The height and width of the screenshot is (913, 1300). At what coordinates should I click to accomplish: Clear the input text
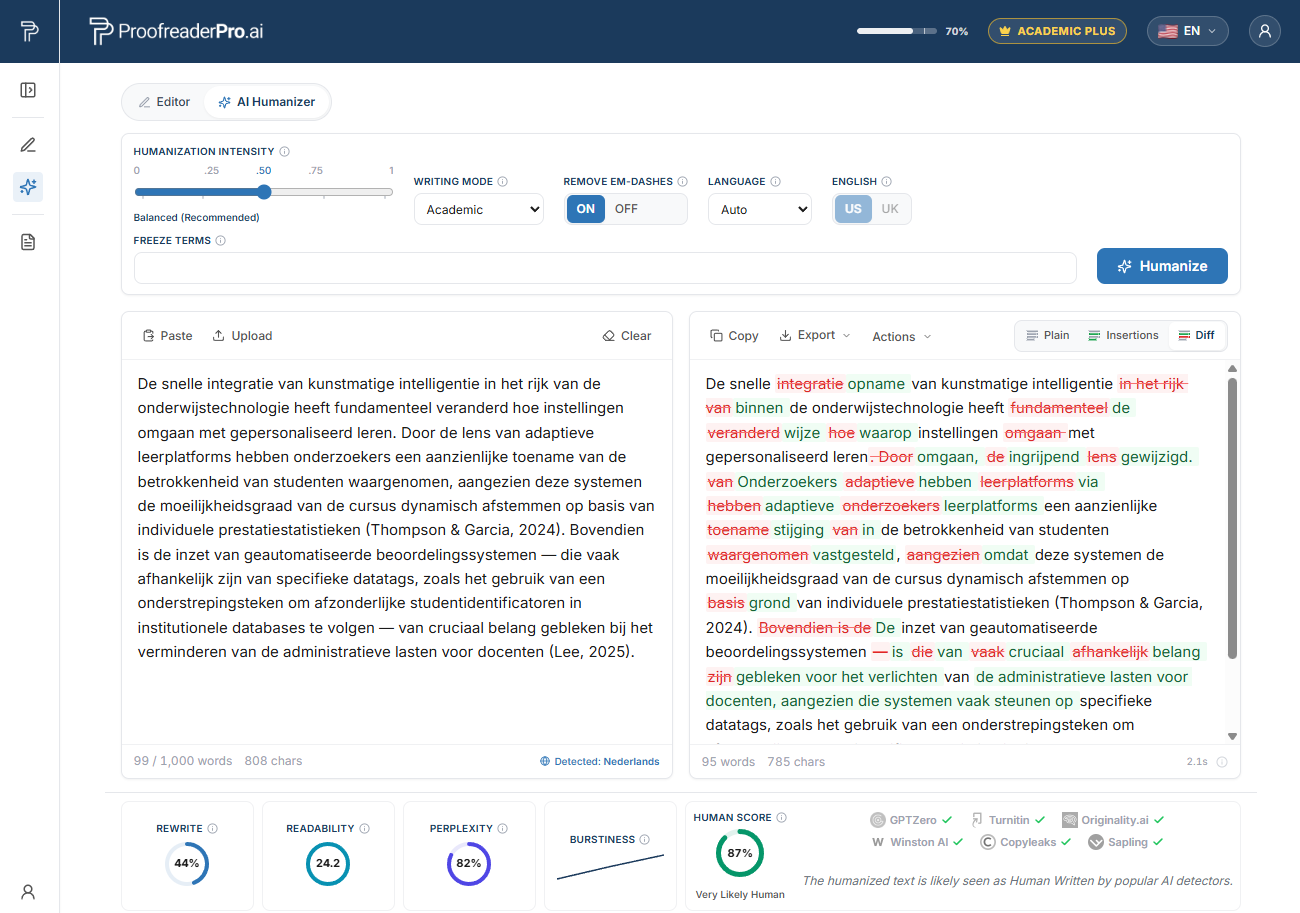(627, 336)
